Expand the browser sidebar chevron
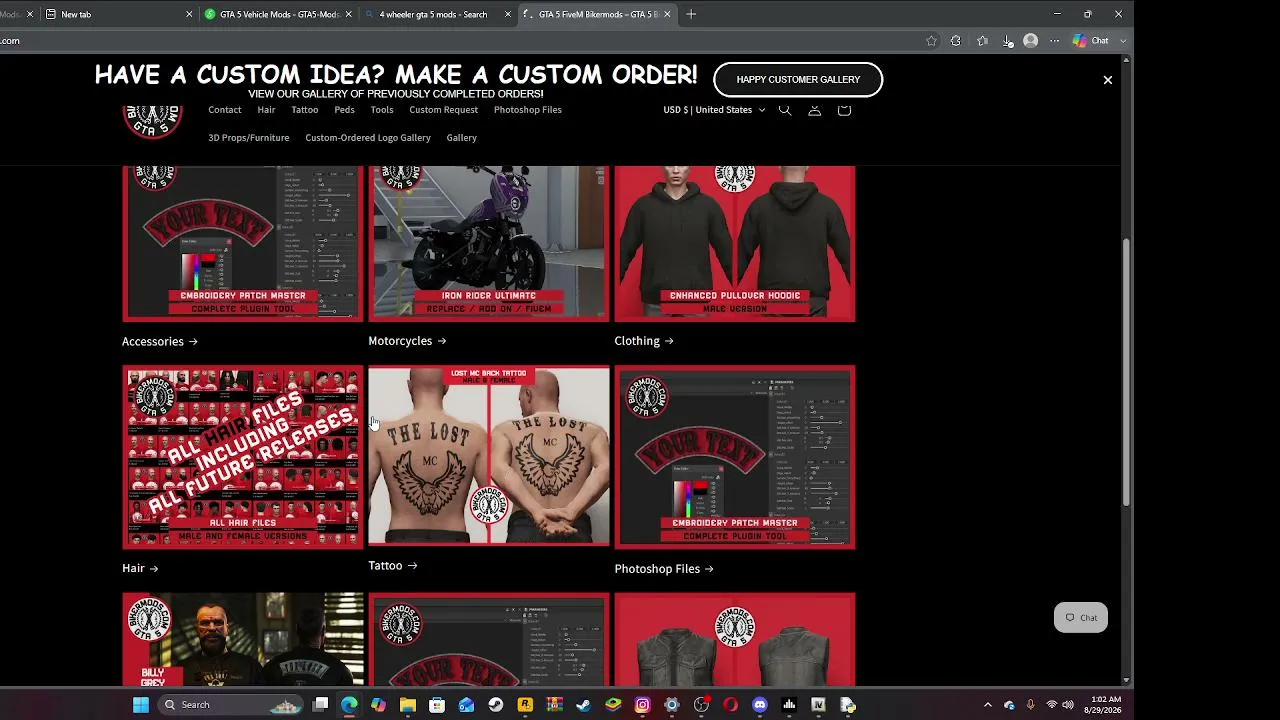Screen dimensions: 1280x720 [x=1125, y=41]
